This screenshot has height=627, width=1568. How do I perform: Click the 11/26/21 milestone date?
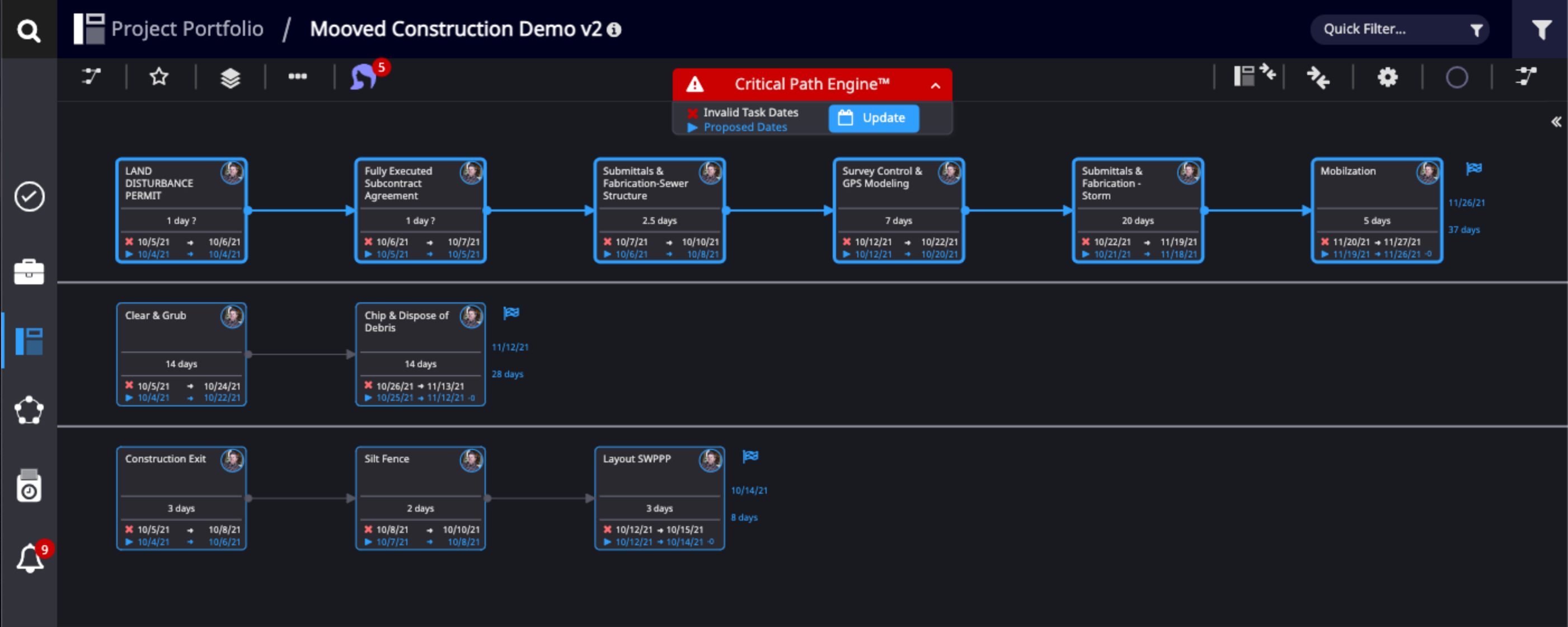(1466, 203)
